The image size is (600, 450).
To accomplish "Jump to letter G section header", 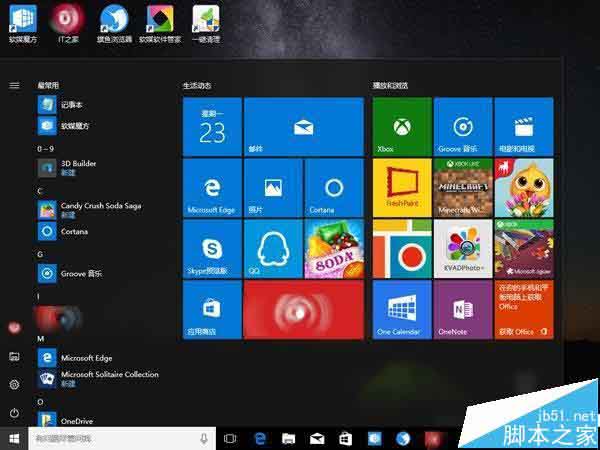I will (40, 254).
